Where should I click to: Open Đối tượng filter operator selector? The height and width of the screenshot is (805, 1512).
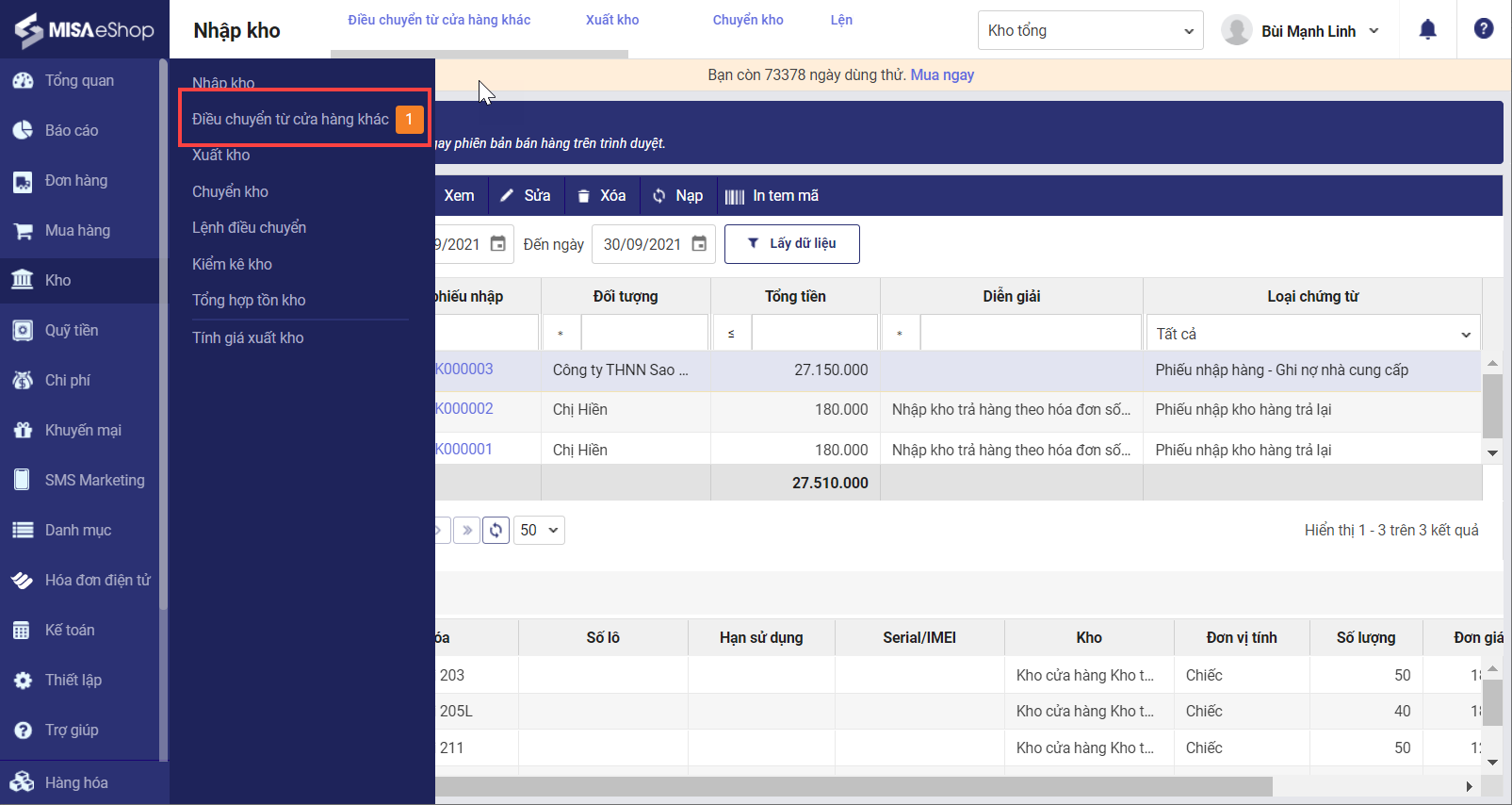[x=561, y=334]
